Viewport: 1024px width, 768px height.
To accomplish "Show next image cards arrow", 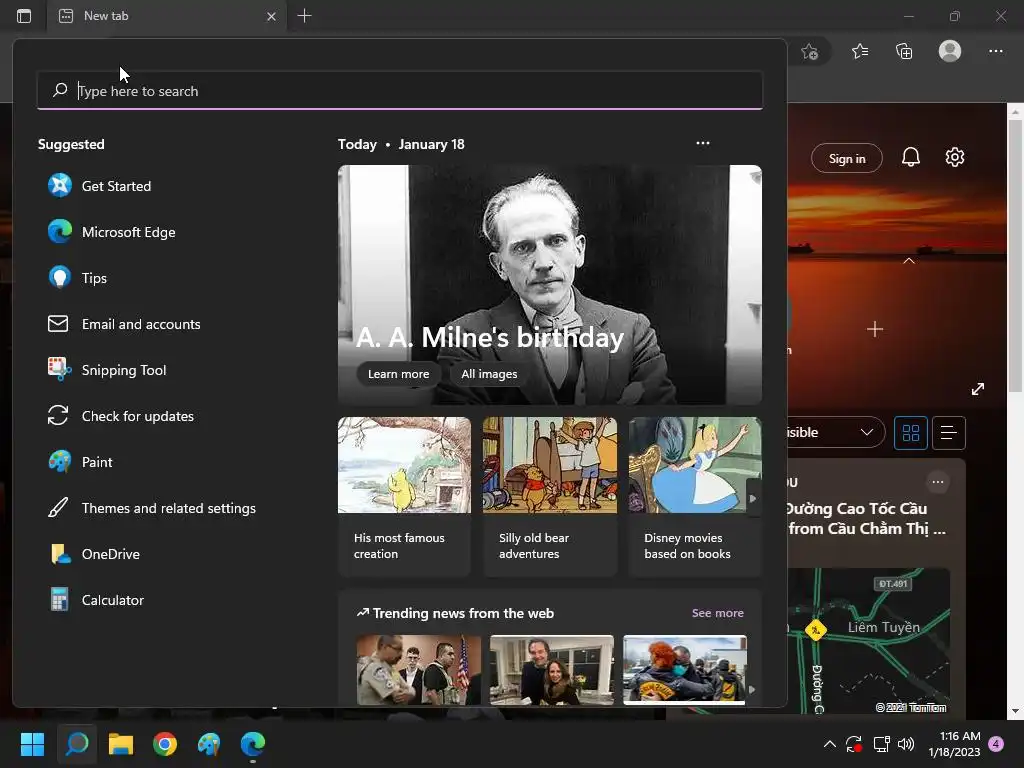I will pos(753,498).
